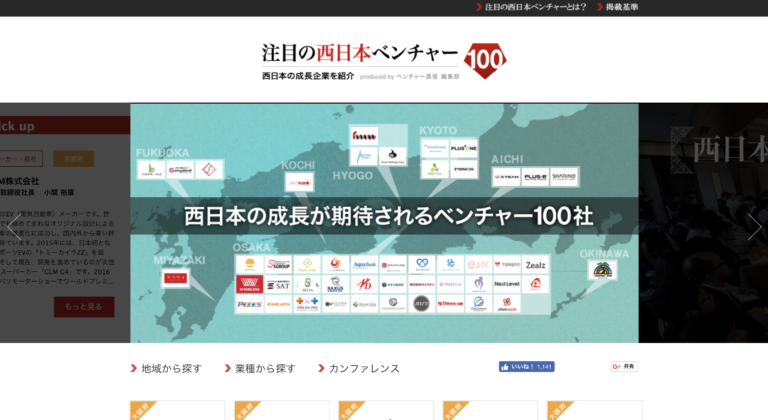Screen dimensions: 768x420
Task: Click the KOCHI region label on map
Action: point(298,166)
